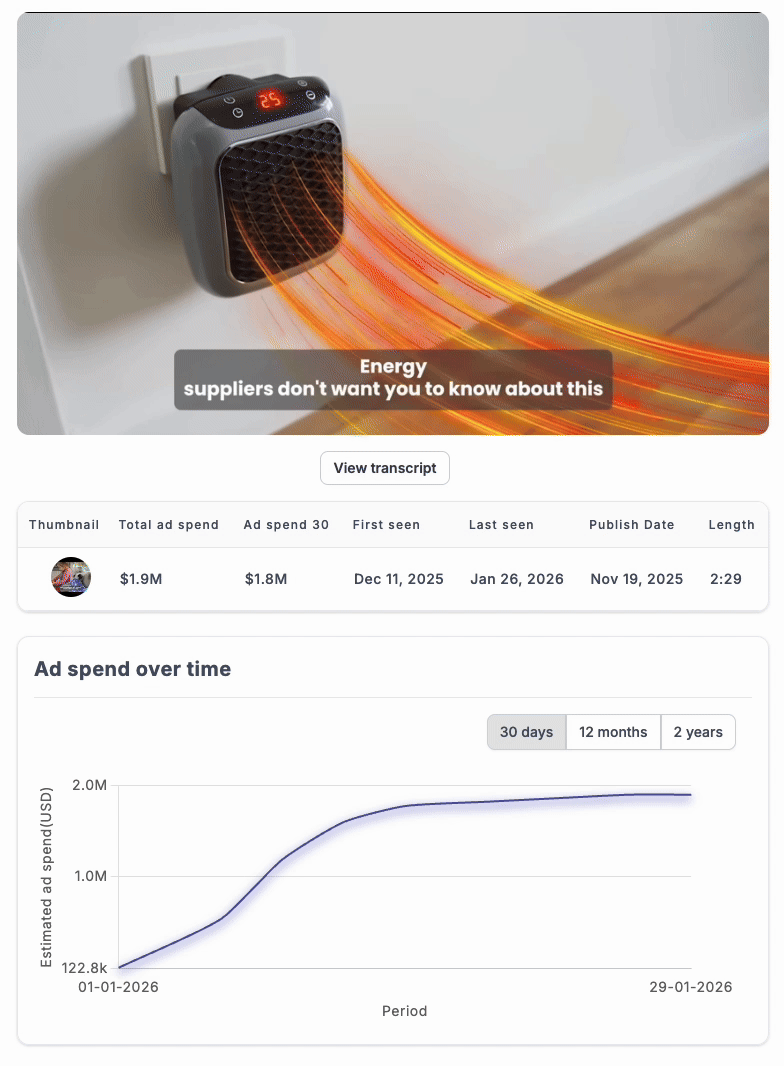Click the Last seen column header
The height and width of the screenshot is (1066, 784).
pyautogui.click(x=501, y=525)
